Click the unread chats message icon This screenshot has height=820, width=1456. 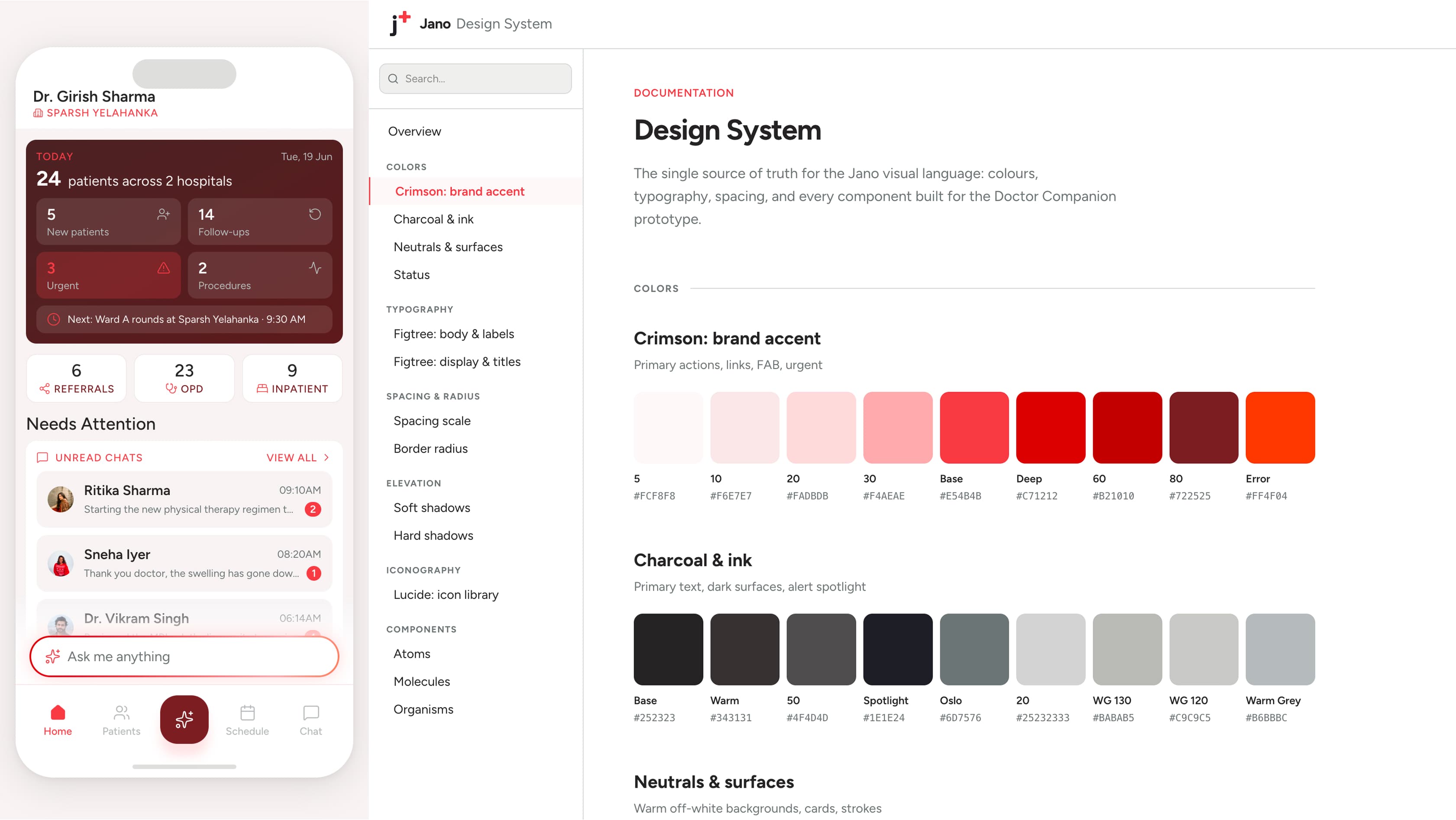tap(42, 457)
